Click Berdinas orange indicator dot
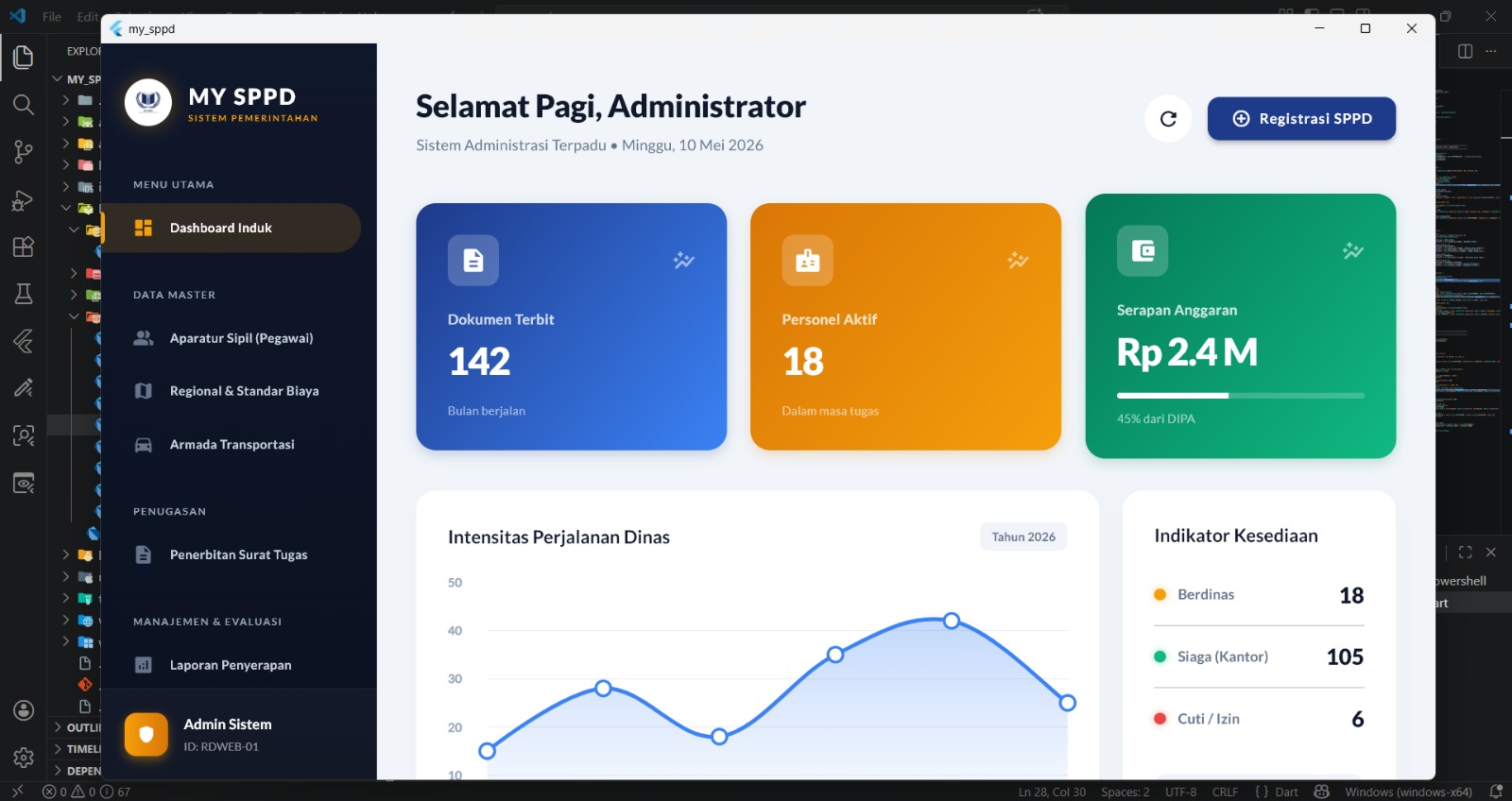Image resolution: width=1512 pixels, height=801 pixels. tap(1160, 594)
